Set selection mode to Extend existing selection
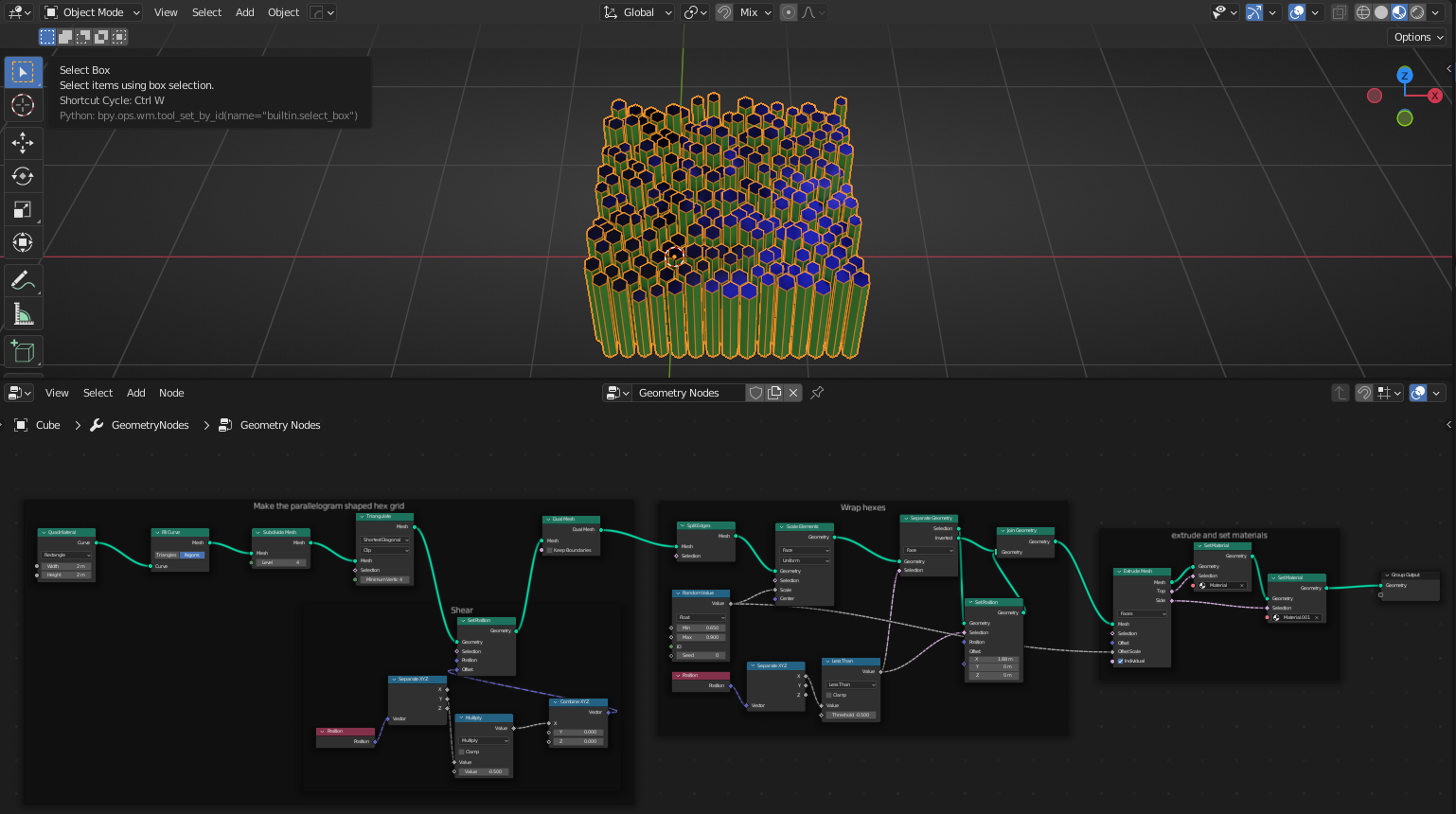The width and height of the screenshot is (1456, 814). pyautogui.click(x=65, y=37)
